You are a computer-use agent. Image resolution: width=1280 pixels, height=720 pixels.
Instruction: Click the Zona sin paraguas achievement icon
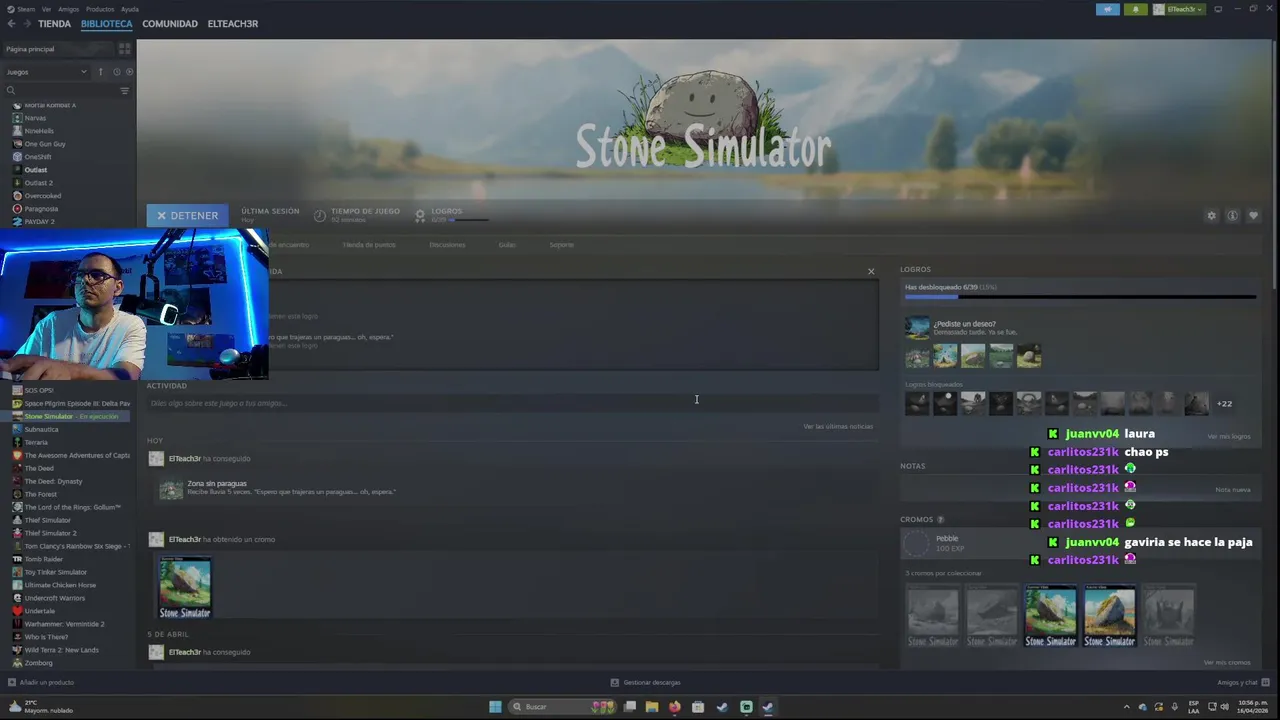(171, 489)
